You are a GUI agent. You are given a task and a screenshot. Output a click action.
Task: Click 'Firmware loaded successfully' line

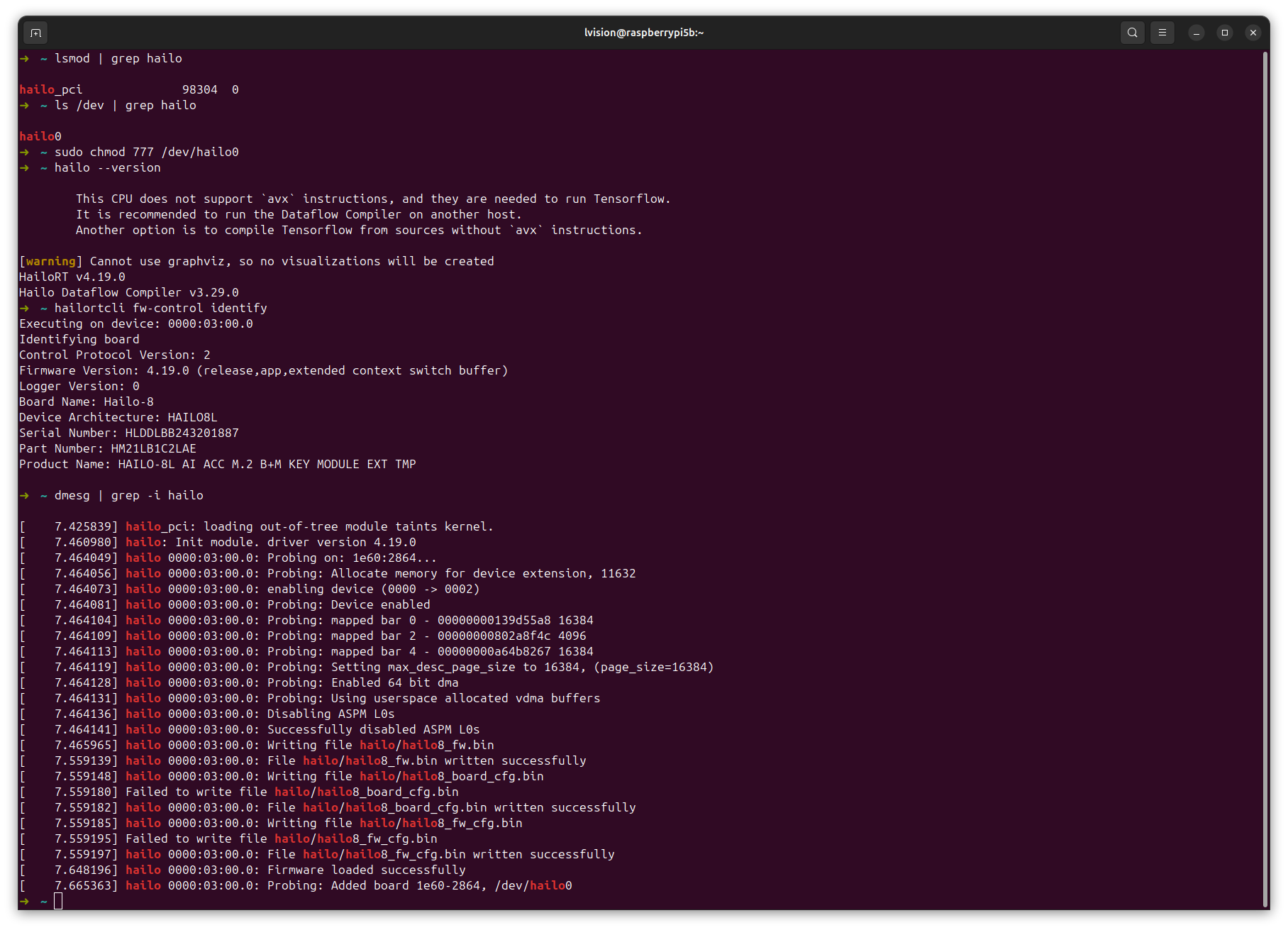(x=243, y=870)
